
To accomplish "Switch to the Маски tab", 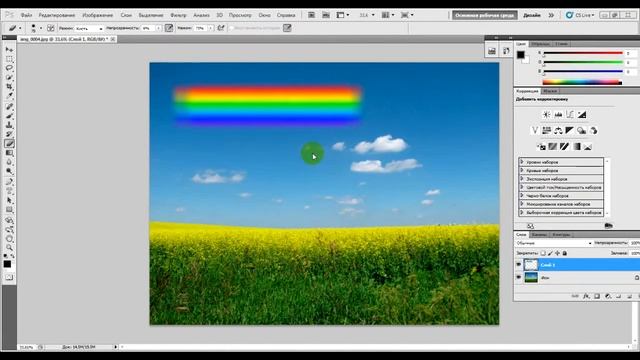I will [550, 91].
